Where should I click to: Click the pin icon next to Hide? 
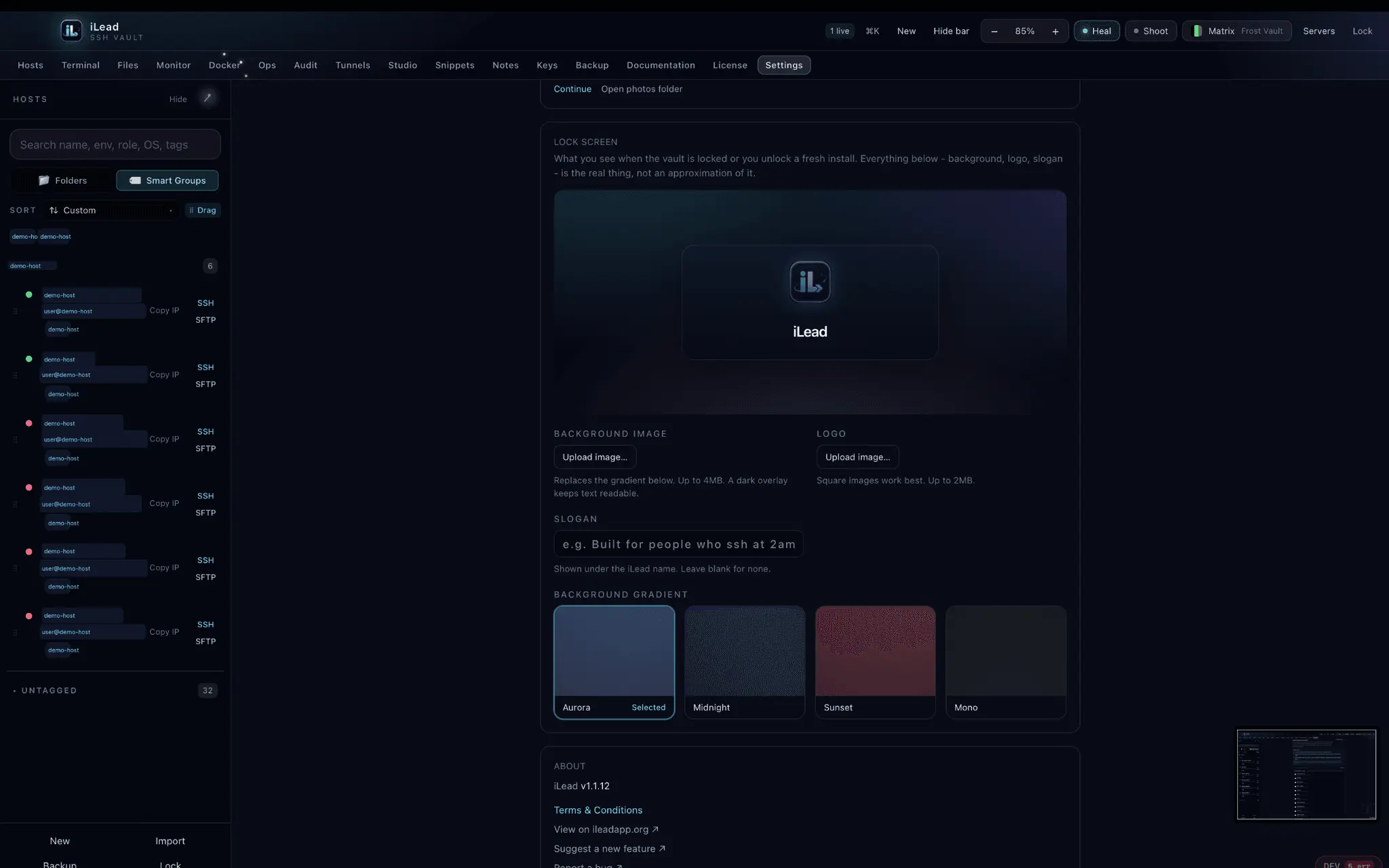(208, 98)
